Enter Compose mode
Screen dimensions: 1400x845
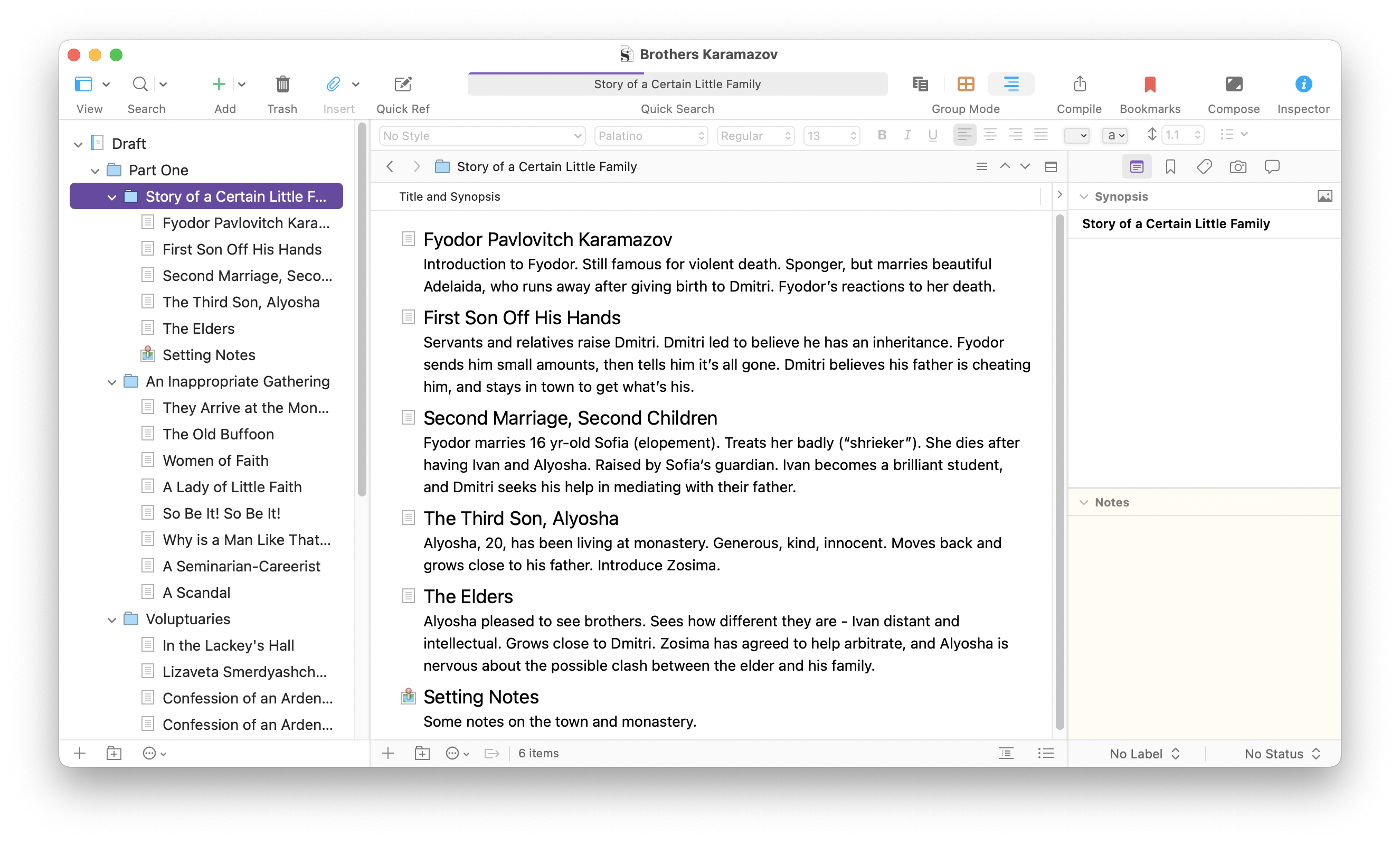(1233, 84)
